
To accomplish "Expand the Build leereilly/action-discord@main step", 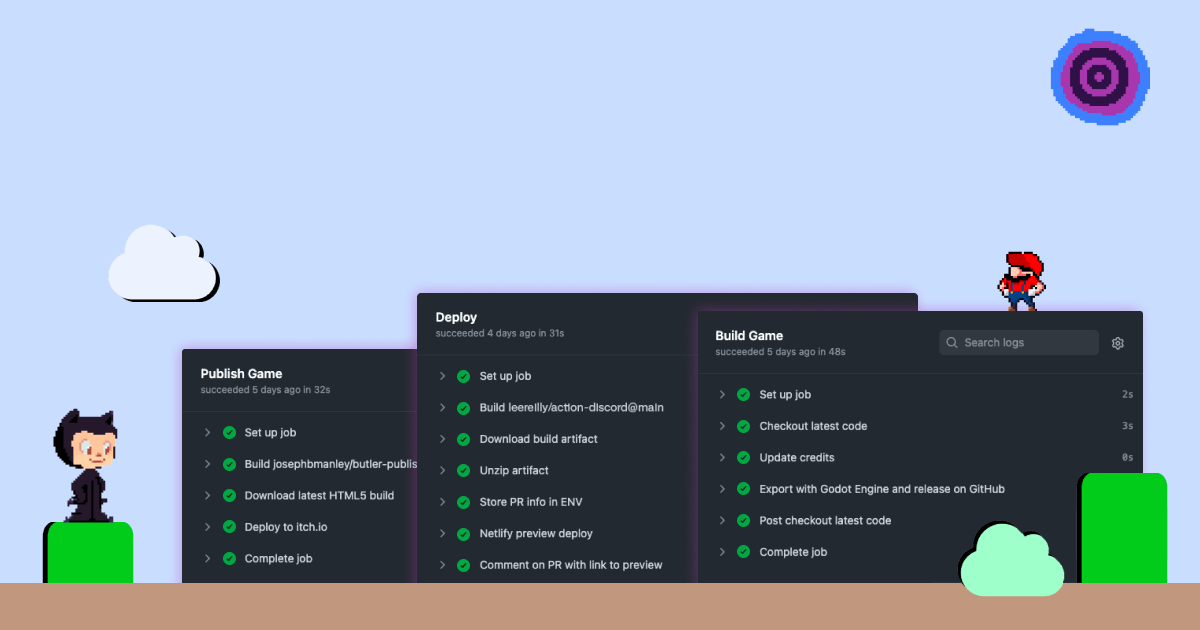I will pyautogui.click(x=441, y=407).
